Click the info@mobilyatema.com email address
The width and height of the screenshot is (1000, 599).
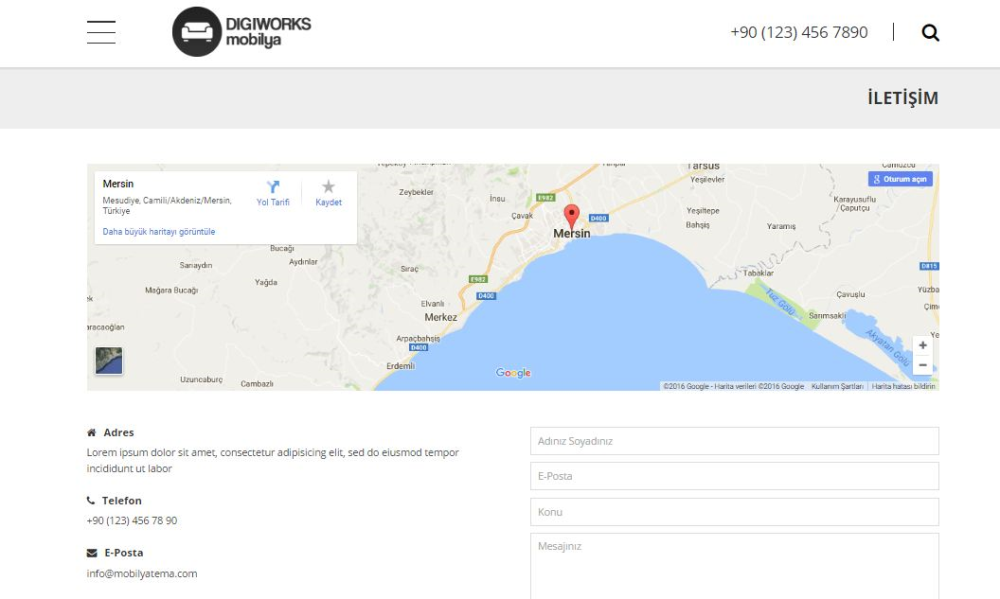(142, 573)
